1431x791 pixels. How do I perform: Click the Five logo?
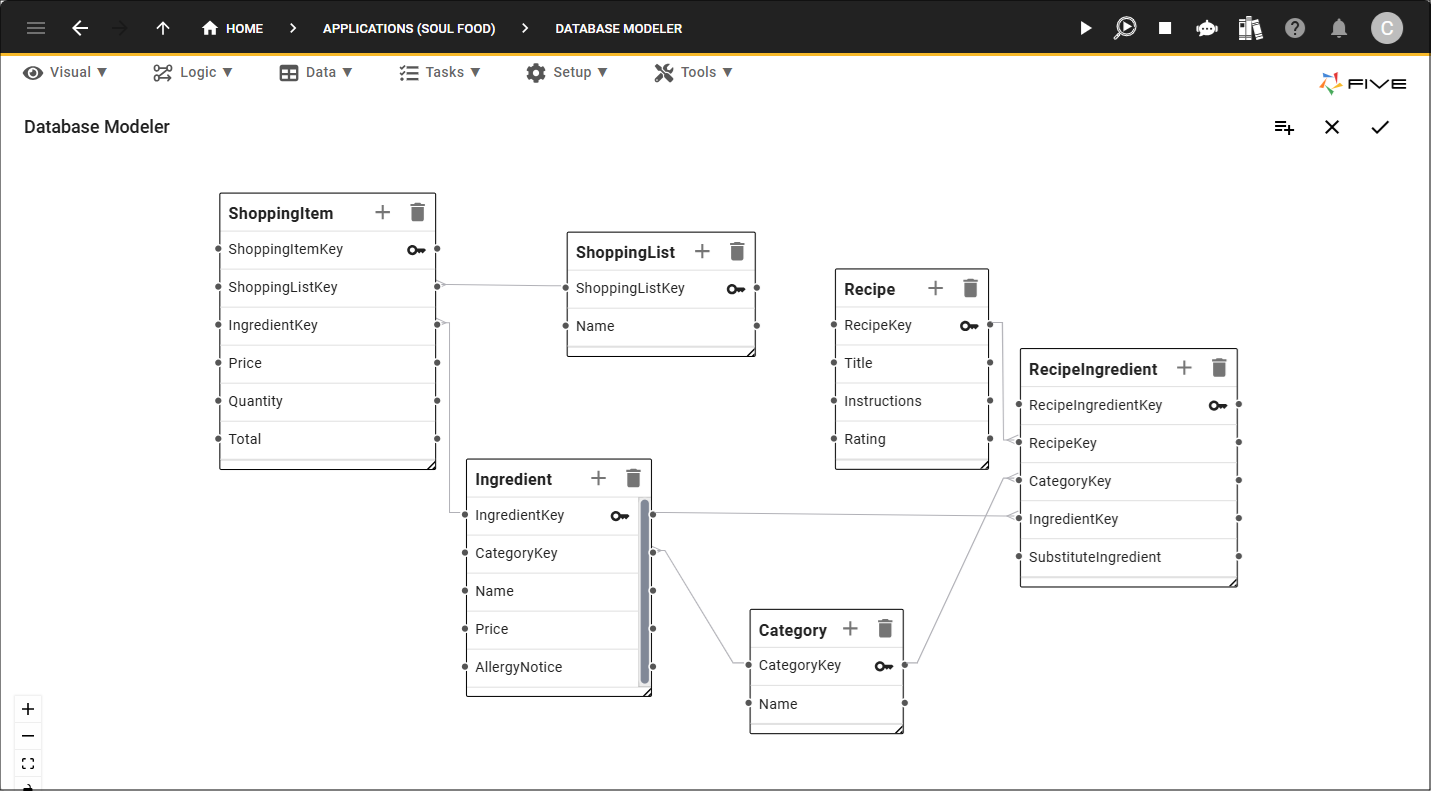click(1363, 84)
